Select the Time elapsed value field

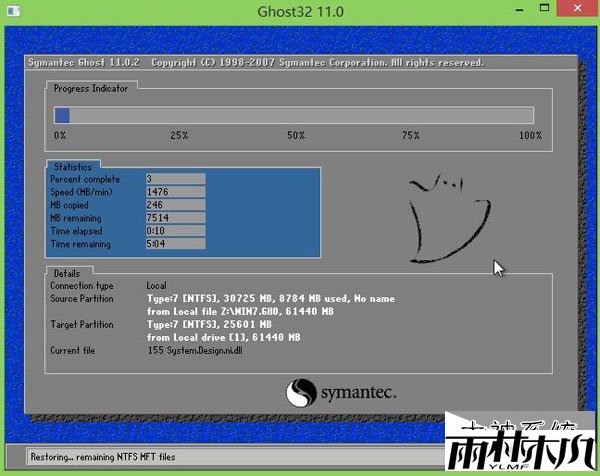(x=175, y=231)
